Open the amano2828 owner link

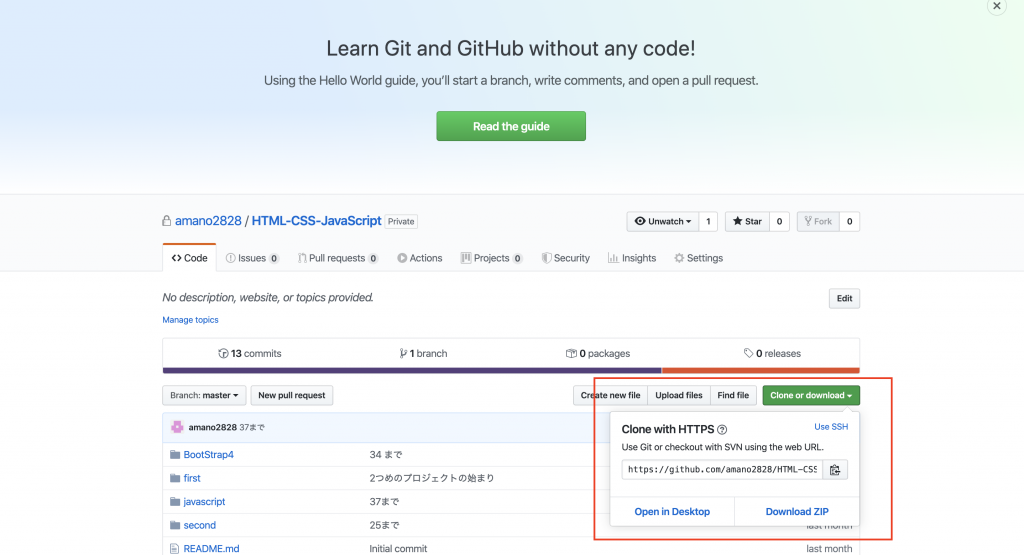coord(208,221)
